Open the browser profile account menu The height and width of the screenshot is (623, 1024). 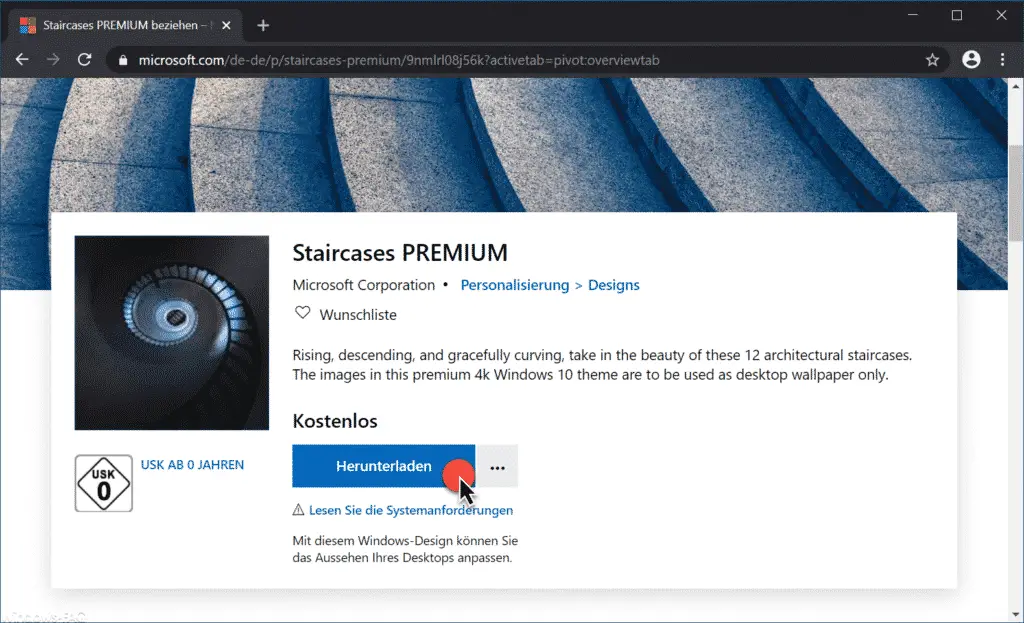tap(971, 60)
